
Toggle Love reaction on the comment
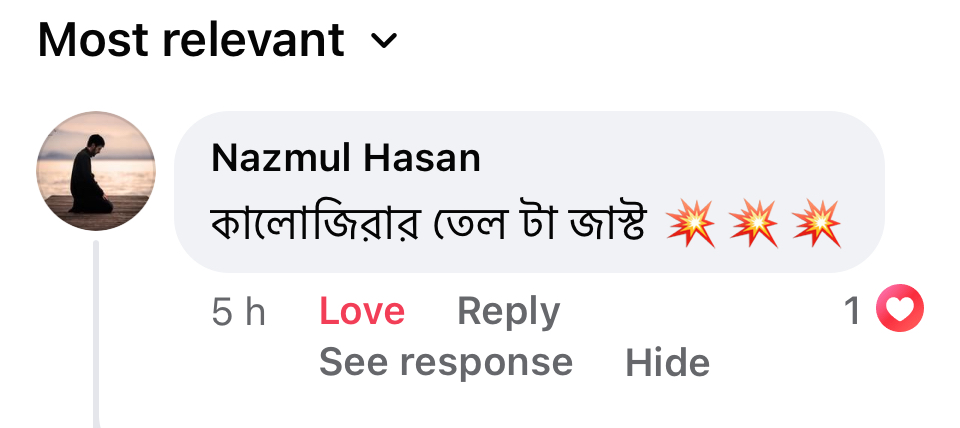point(362,312)
